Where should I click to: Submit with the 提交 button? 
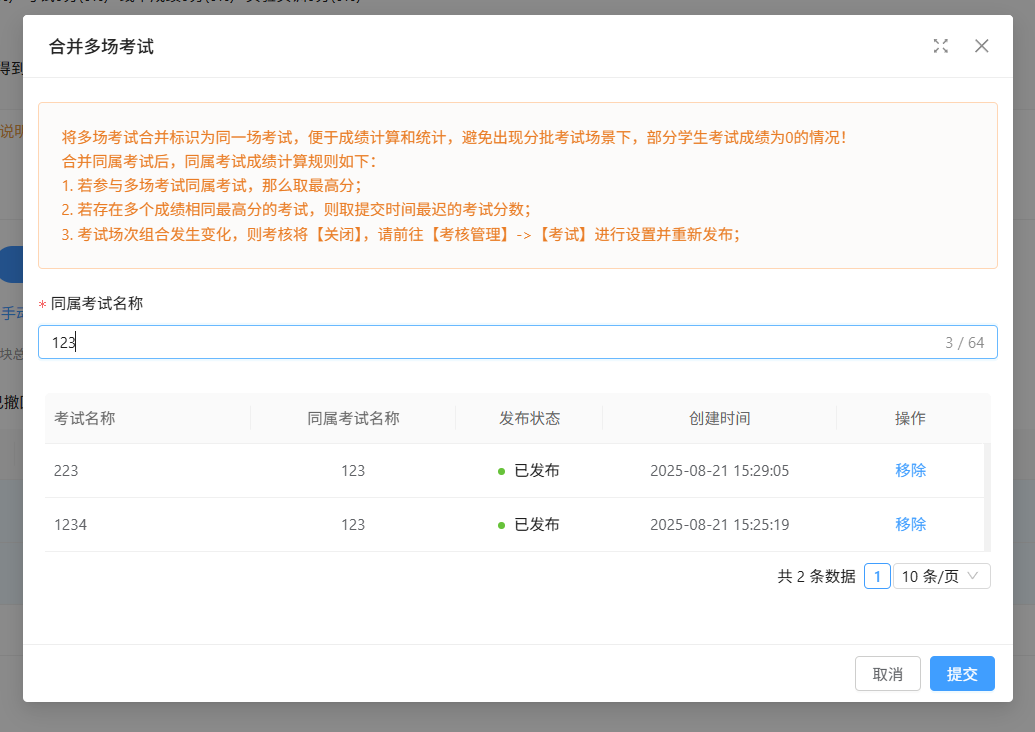click(961, 674)
